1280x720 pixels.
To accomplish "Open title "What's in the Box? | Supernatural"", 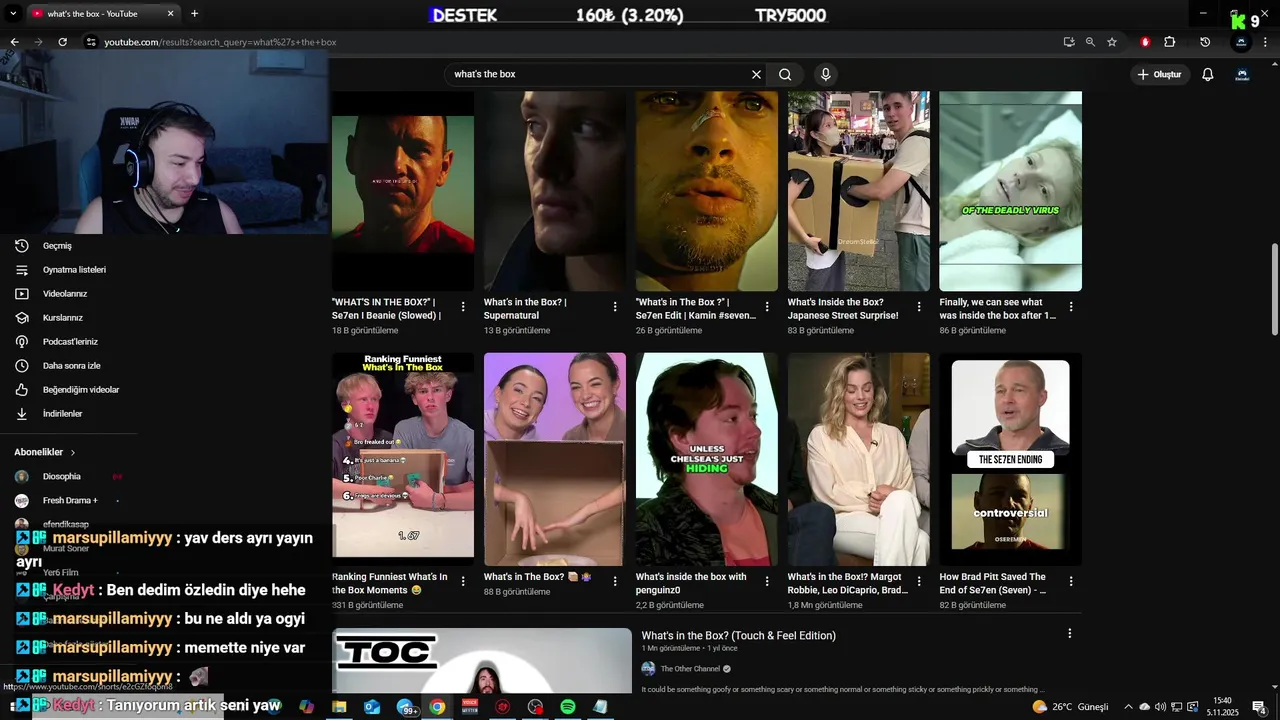I will pos(525,308).
